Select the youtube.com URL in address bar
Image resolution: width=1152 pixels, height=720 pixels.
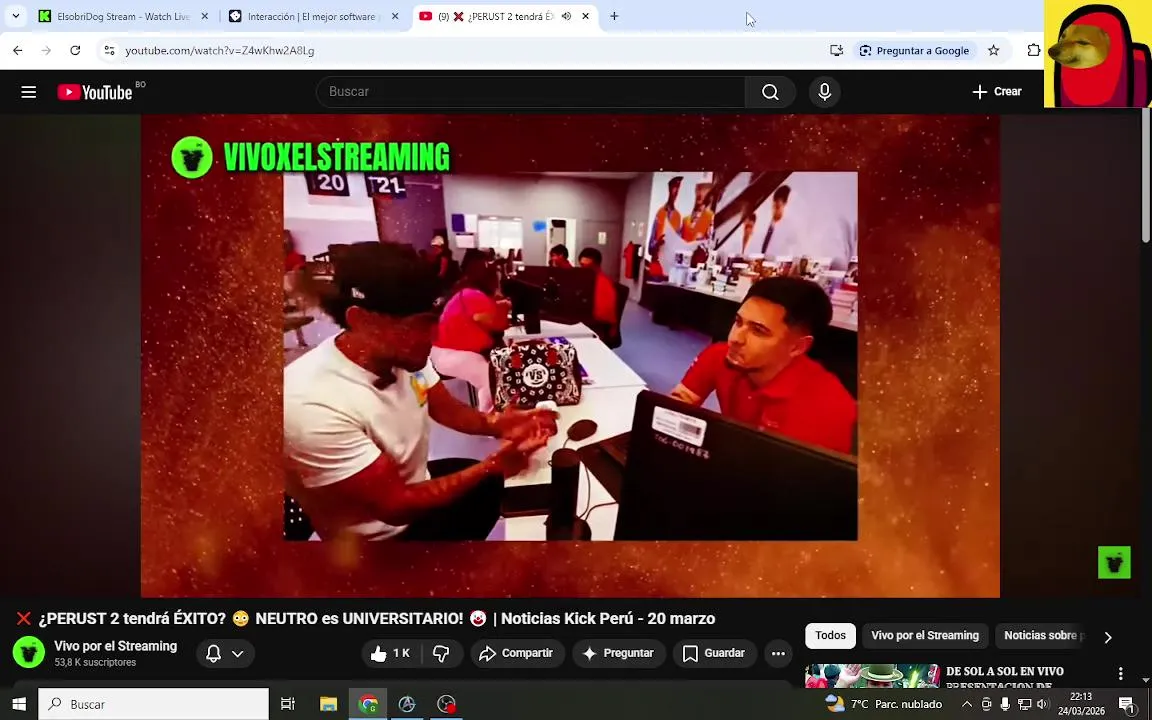[x=220, y=51]
